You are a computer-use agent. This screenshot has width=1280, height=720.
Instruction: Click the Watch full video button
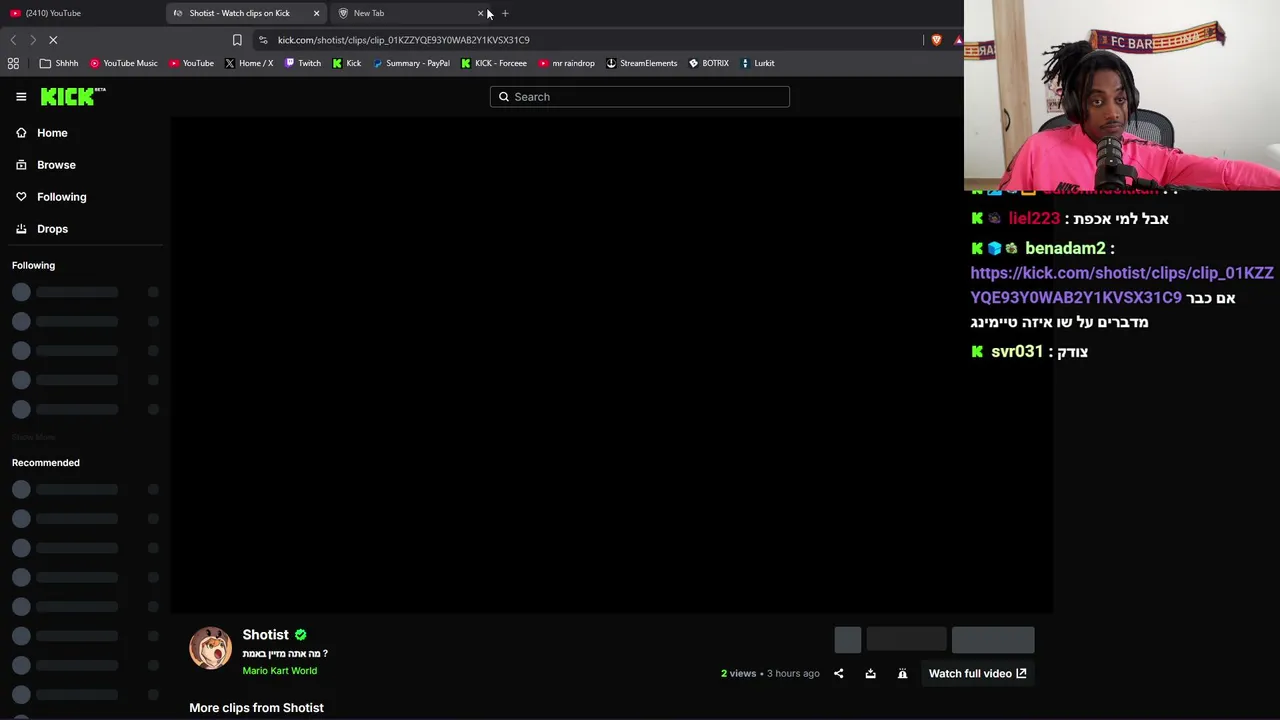point(978,674)
